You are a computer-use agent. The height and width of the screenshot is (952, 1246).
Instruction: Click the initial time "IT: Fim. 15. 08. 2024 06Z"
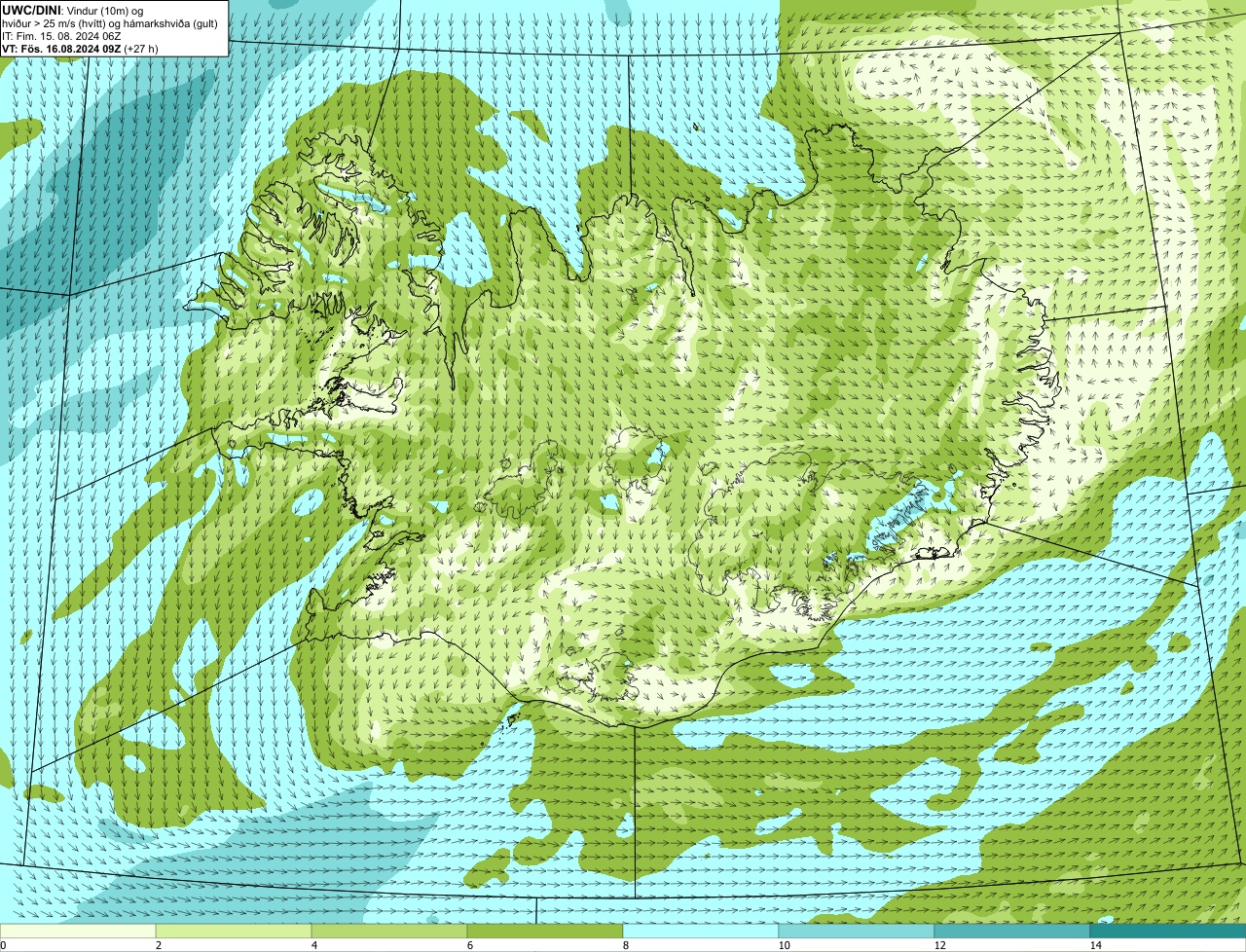tap(61, 35)
